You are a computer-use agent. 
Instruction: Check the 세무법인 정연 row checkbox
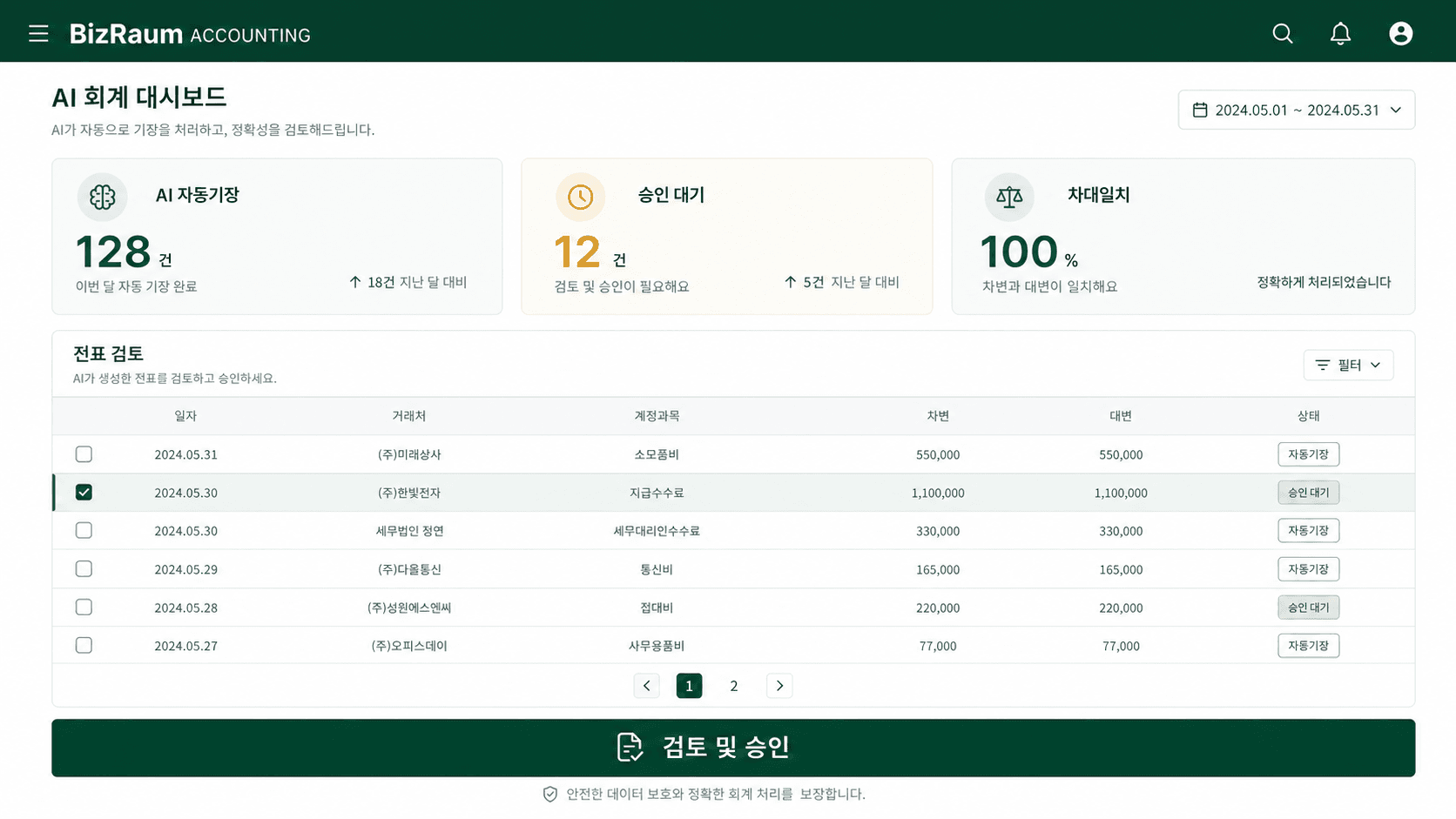click(84, 531)
